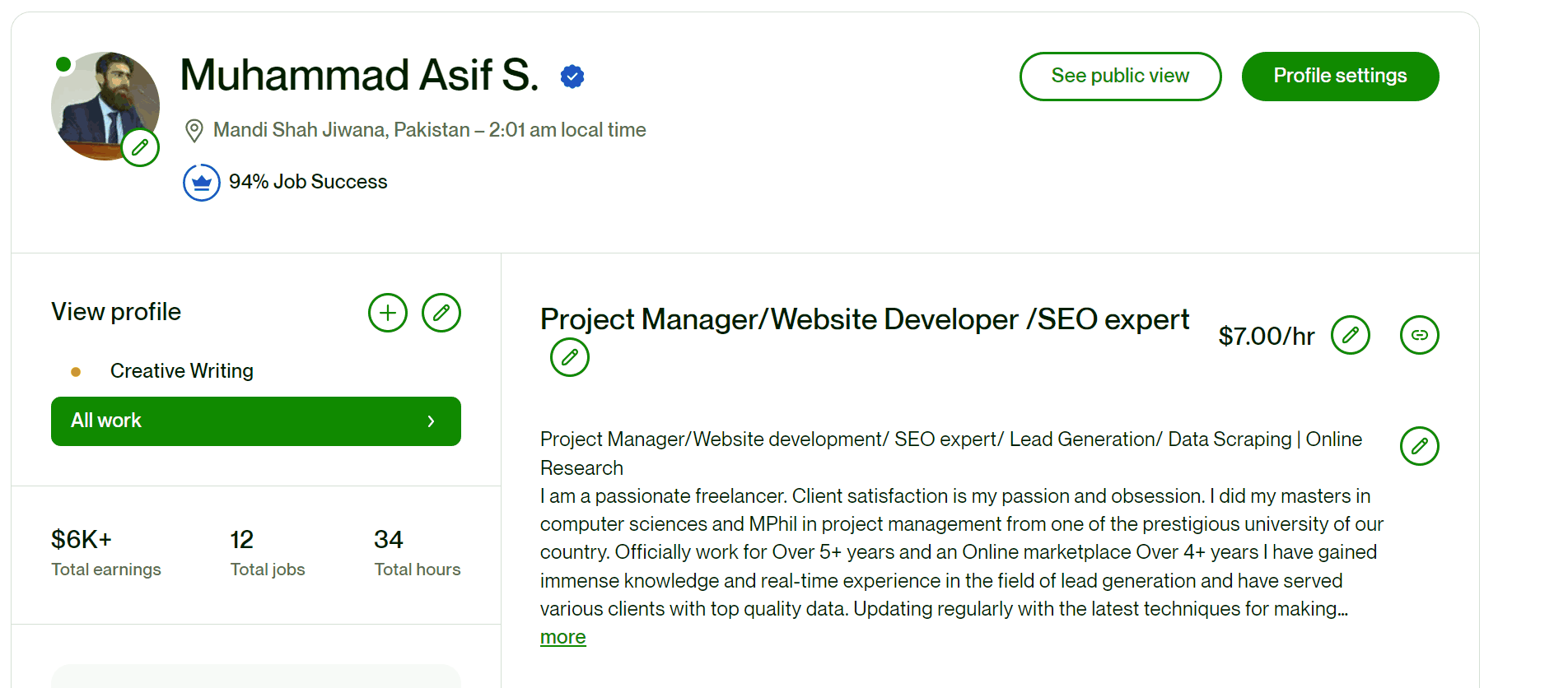Expand overview with more link

[x=563, y=637]
